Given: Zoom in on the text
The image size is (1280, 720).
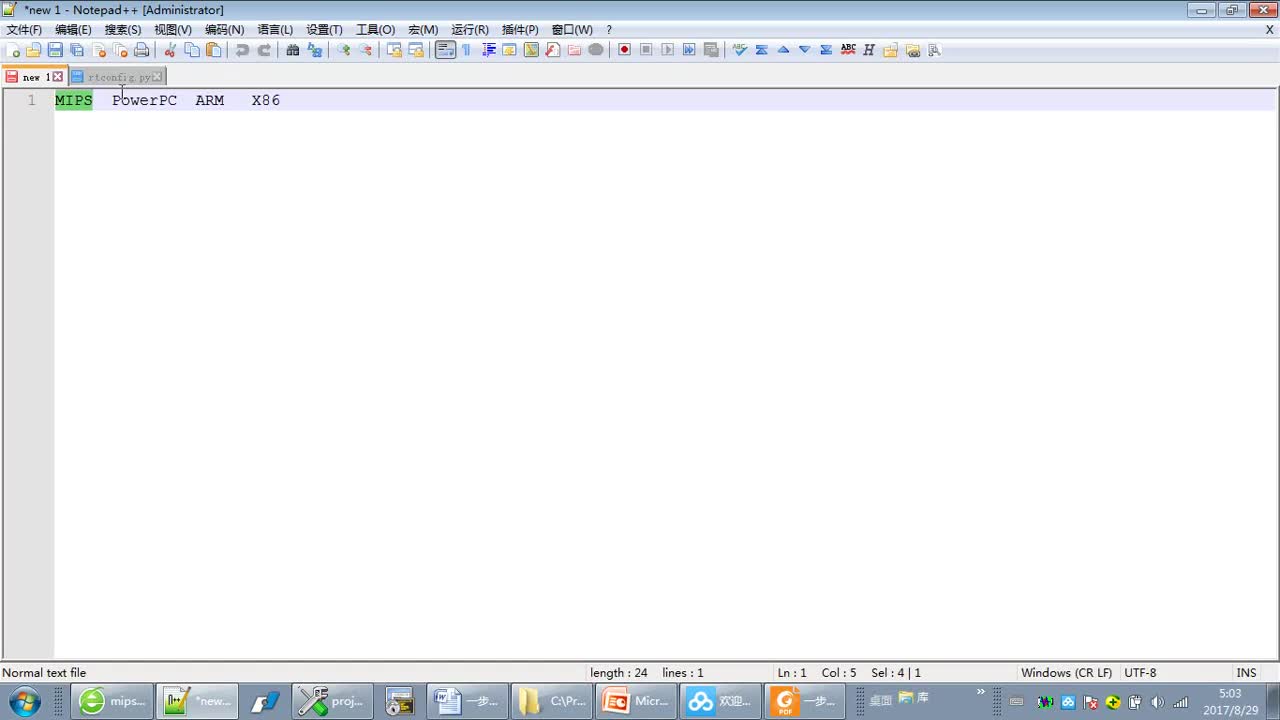Looking at the screenshot, I should point(344,50).
